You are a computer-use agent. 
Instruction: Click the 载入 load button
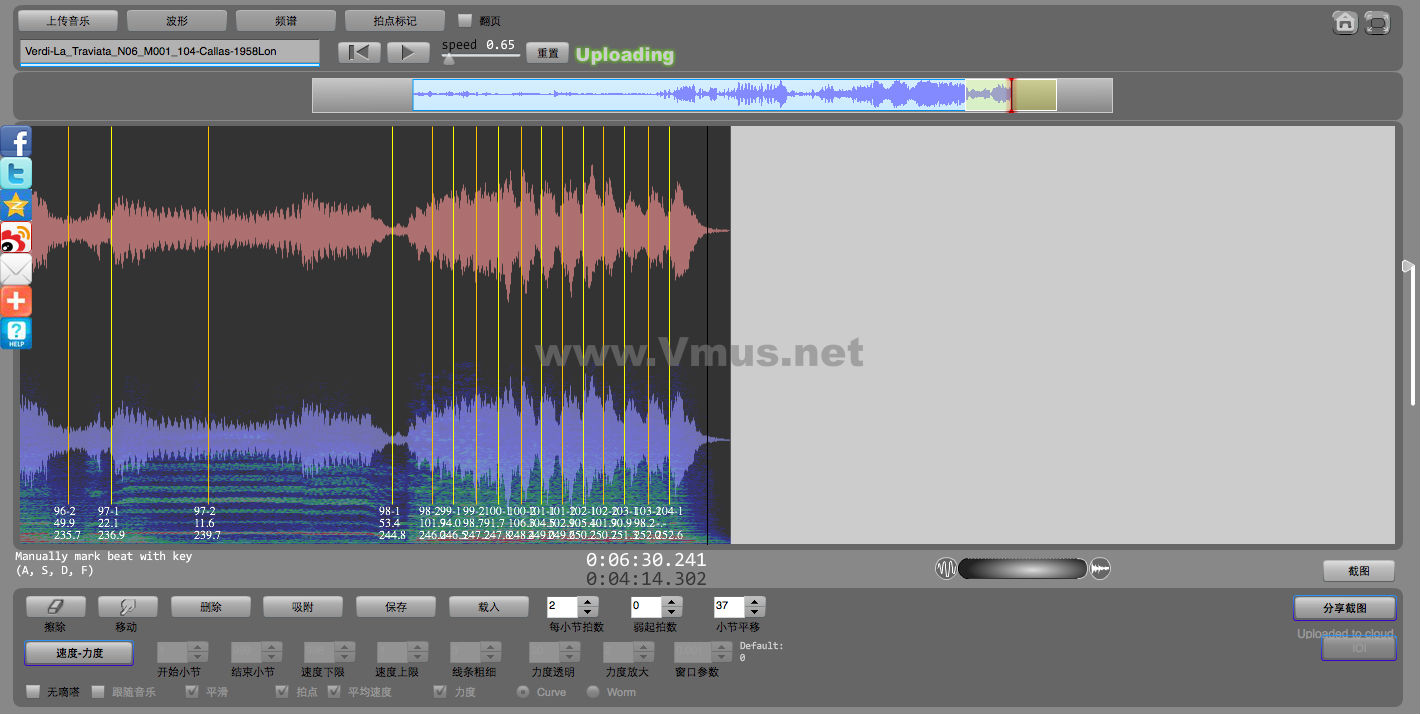pos(489,606)
